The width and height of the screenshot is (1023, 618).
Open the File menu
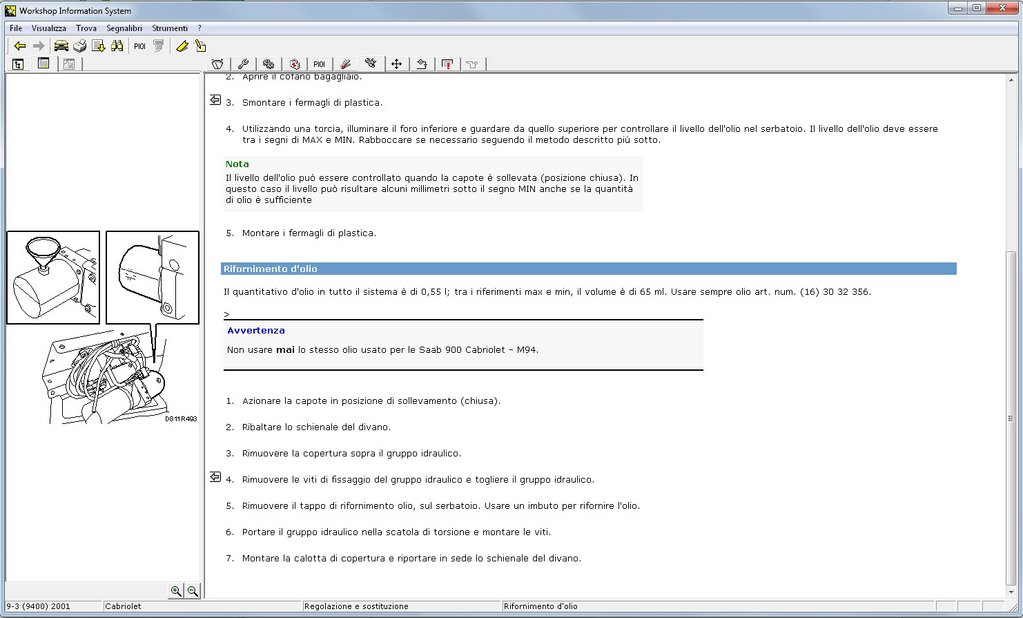coord(16,28)
